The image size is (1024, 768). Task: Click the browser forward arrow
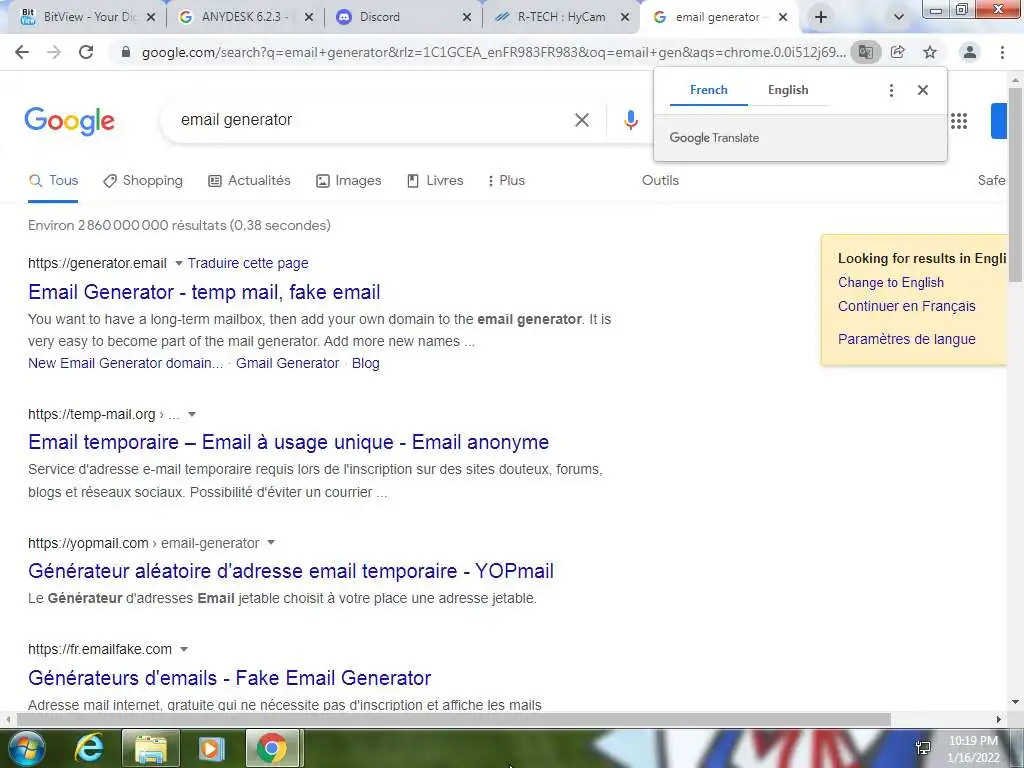[54, 52]
